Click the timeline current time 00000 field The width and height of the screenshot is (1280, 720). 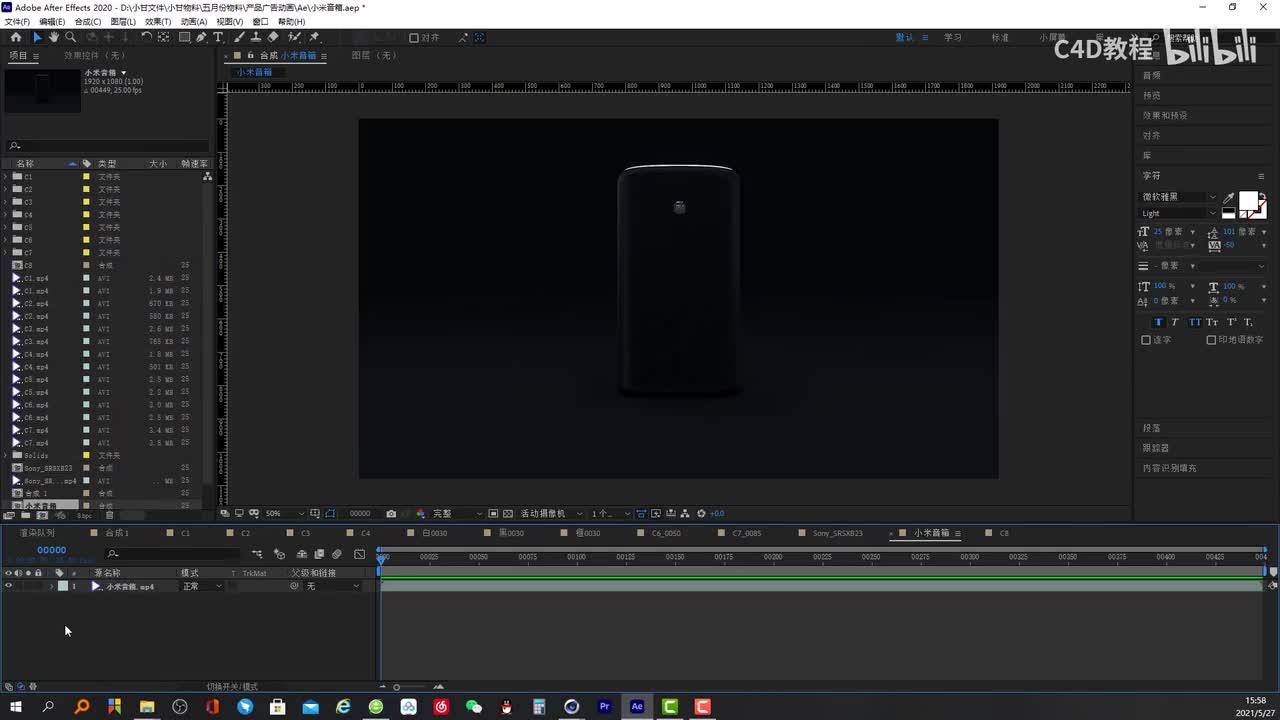51,550
